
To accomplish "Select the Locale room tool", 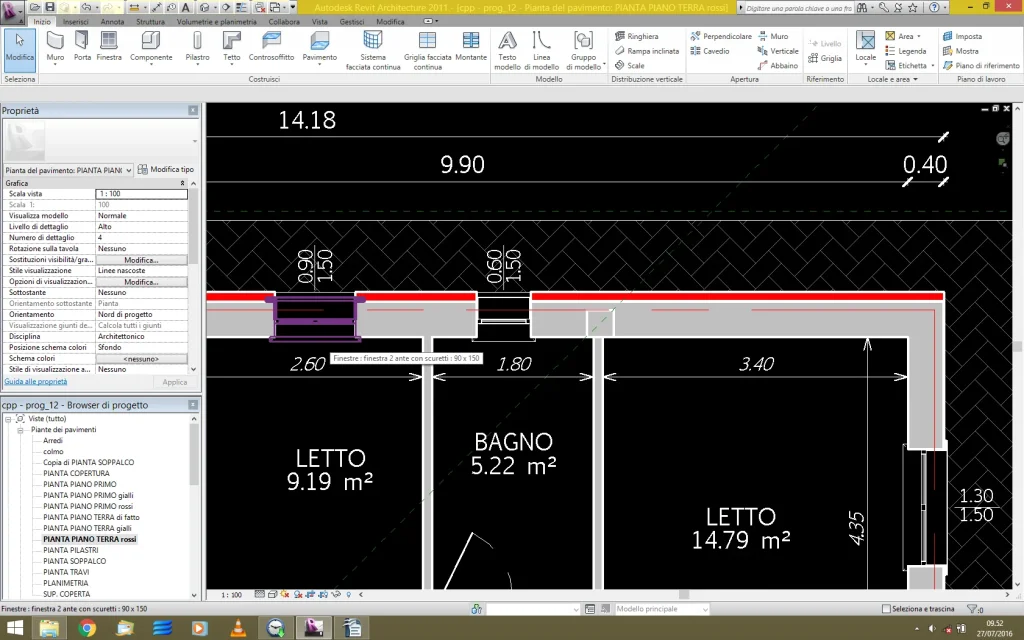I will (x=865, y=48).
